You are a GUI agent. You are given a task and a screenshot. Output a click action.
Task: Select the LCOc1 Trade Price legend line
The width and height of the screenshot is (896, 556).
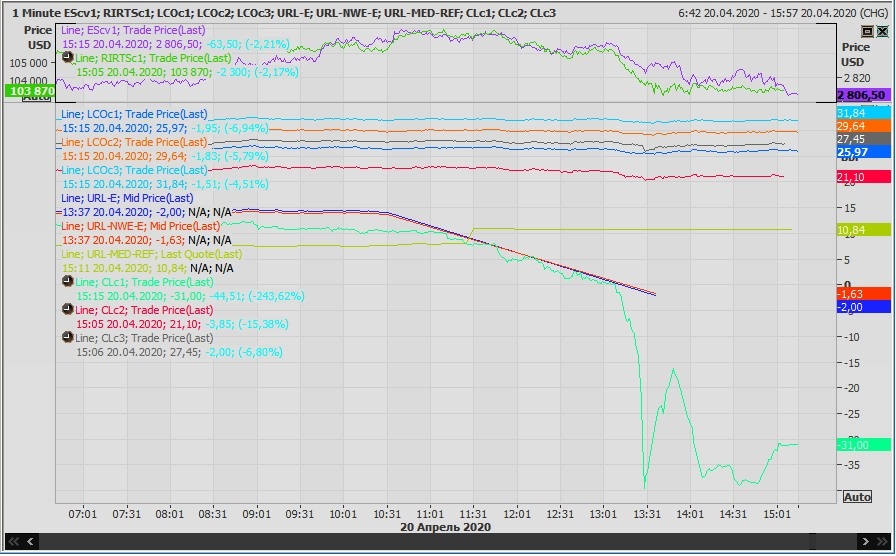coord(134,114)
